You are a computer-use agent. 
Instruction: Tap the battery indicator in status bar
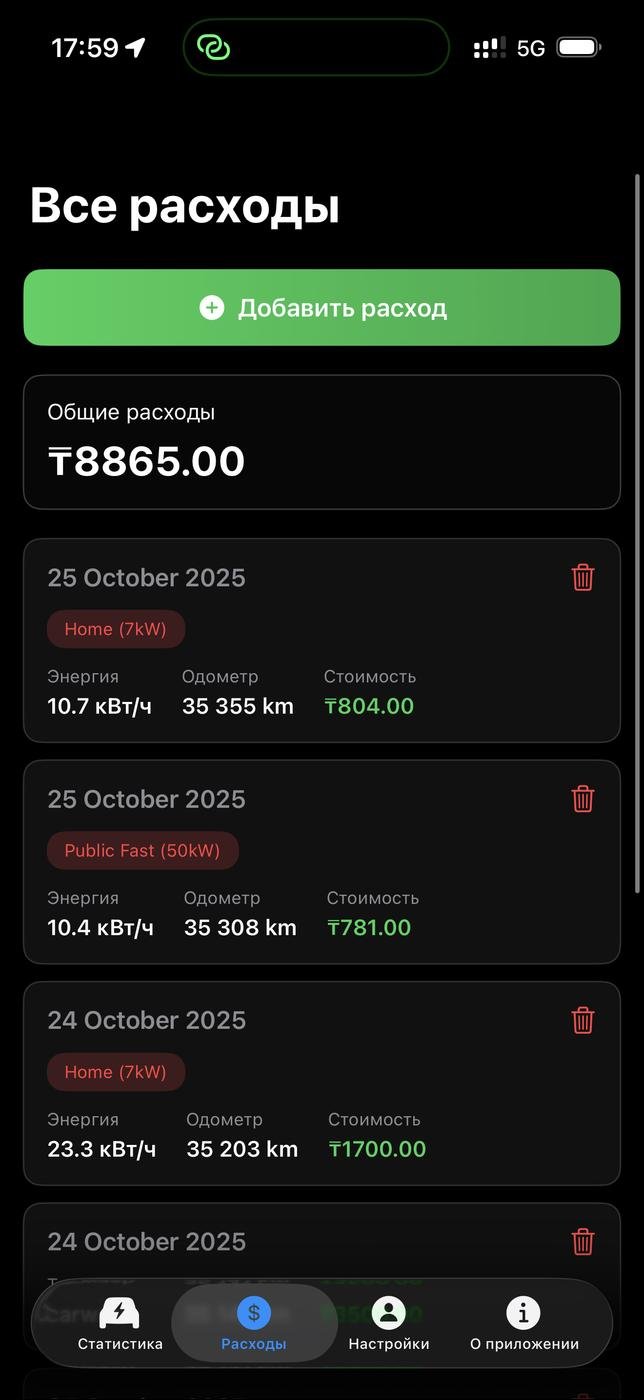(578, 47)
